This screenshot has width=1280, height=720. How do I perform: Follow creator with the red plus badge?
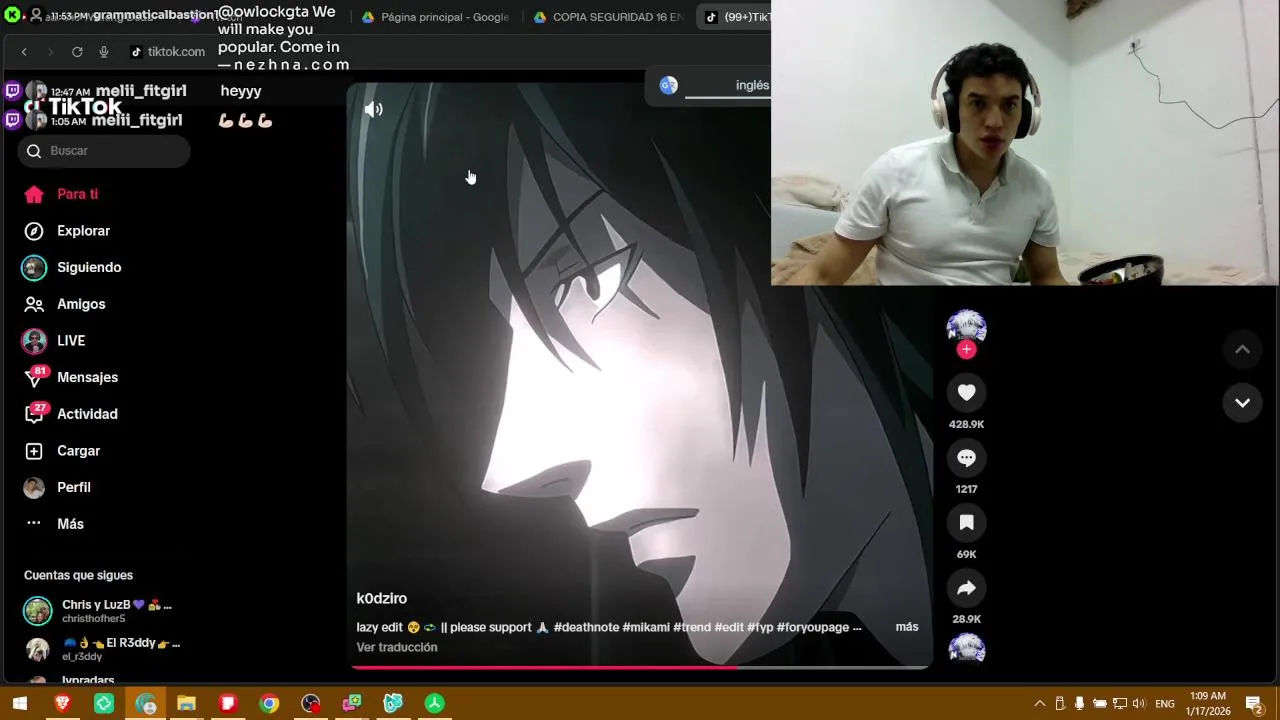[x=966, y=350]
